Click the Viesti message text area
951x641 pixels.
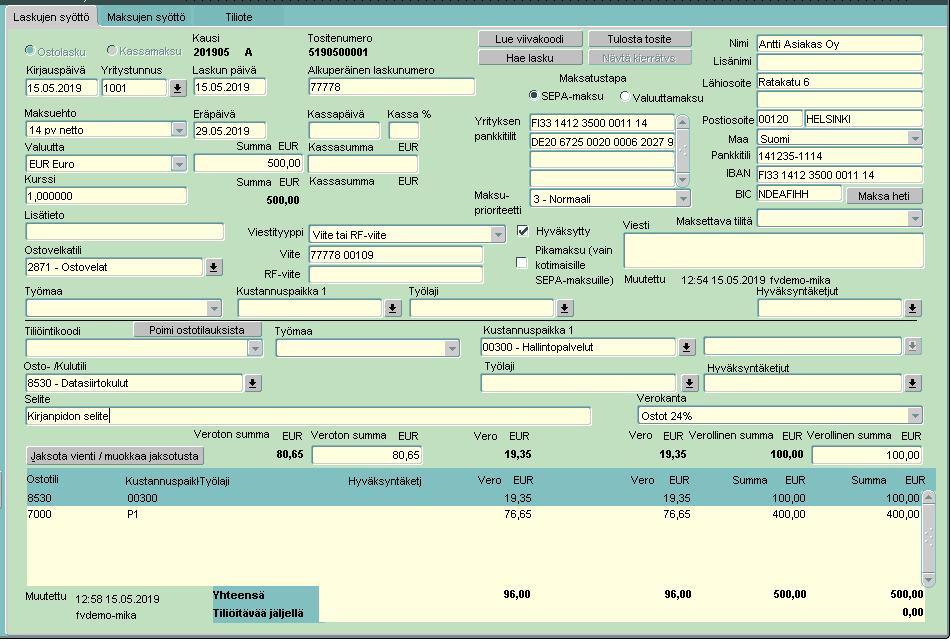click(773, 250)
